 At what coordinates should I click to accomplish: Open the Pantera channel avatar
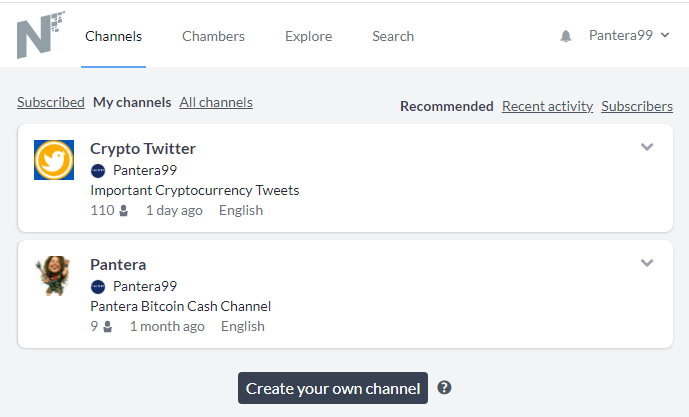pos(54,276)
